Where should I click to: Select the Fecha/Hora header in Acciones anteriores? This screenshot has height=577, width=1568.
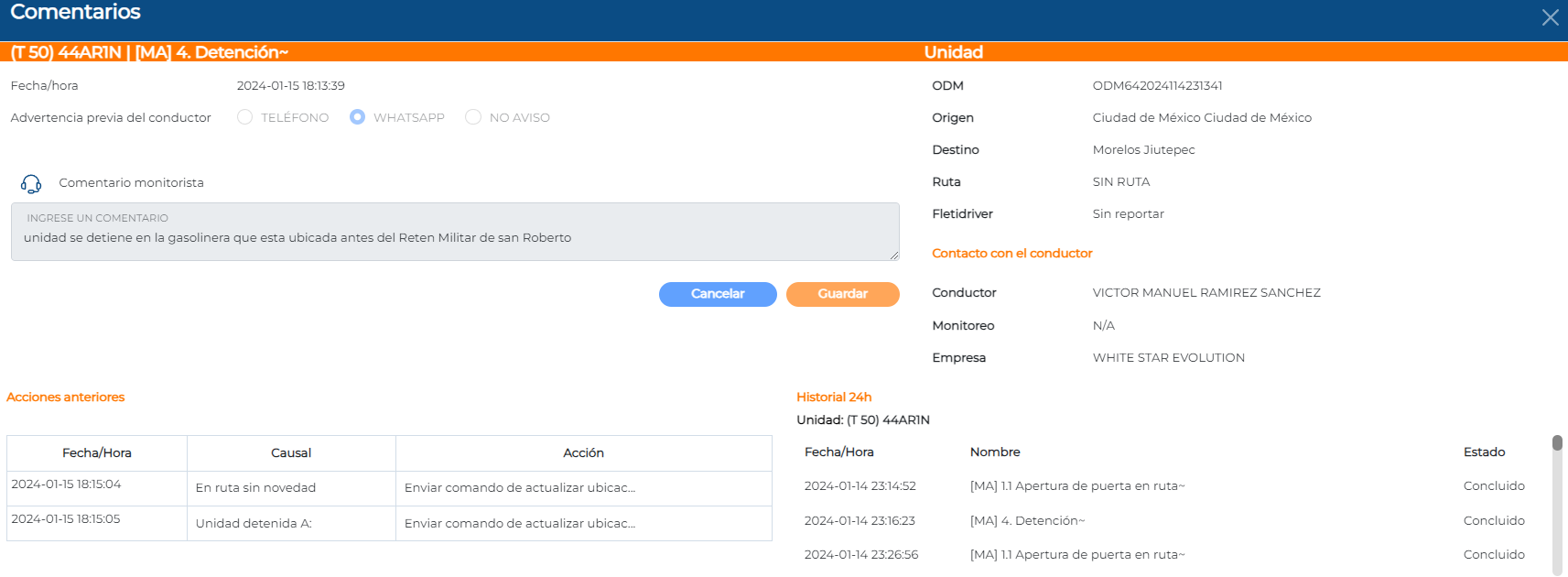[97, 453]
